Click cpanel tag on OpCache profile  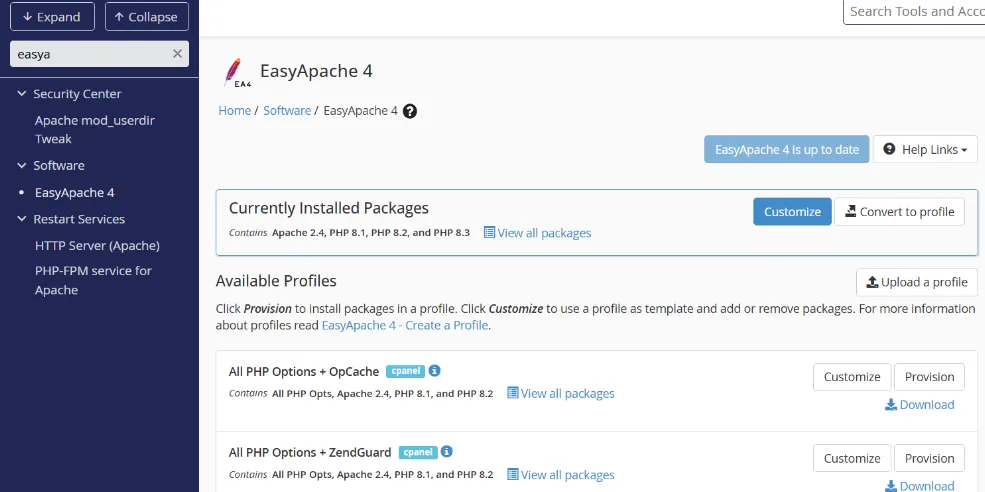click(405, 371)
